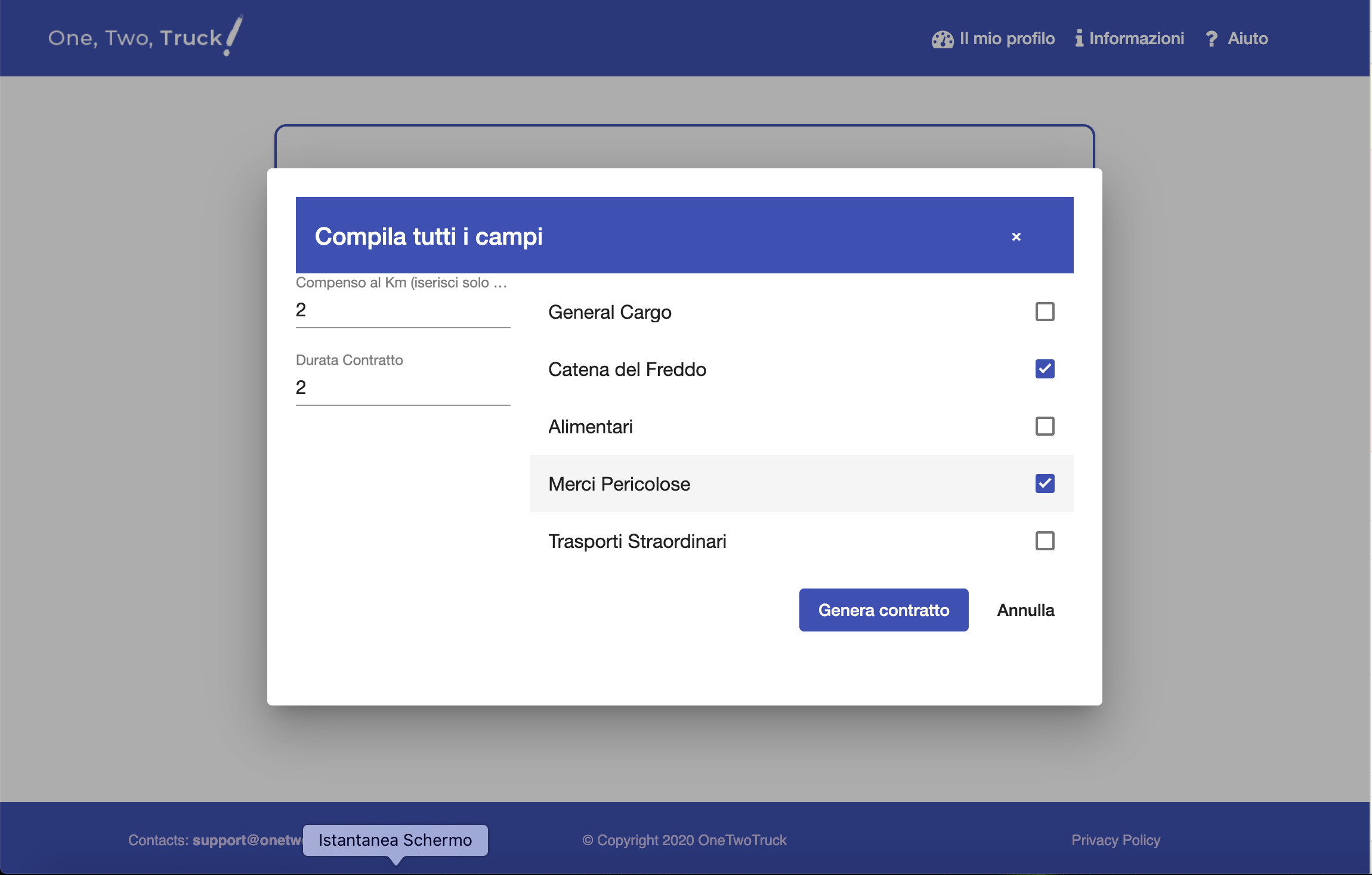1372x875 pixels.
Task: Click the Annulla button
Action: tap(1025, 610)
